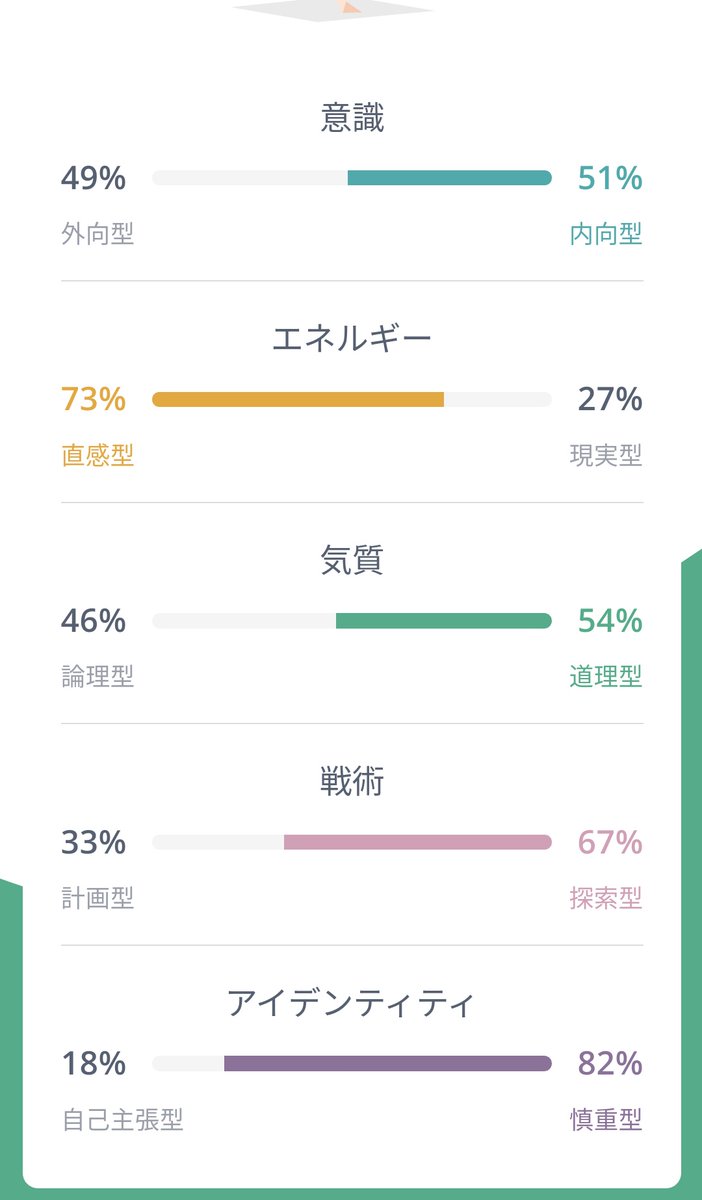
Task: Click the 意識 trait heading
Action: 352,118
